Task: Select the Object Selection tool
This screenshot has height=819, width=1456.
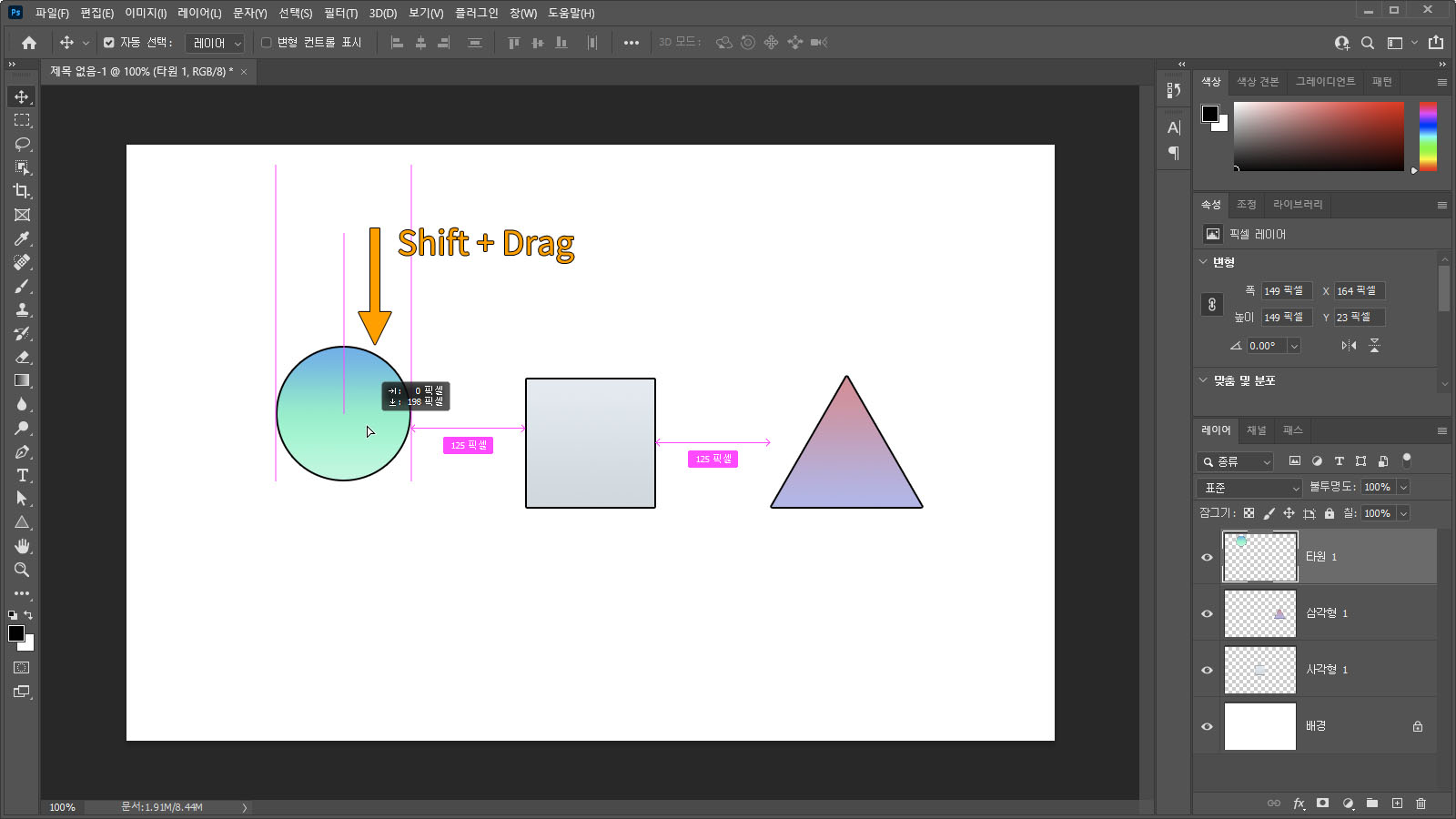Action: pos(22,167)
